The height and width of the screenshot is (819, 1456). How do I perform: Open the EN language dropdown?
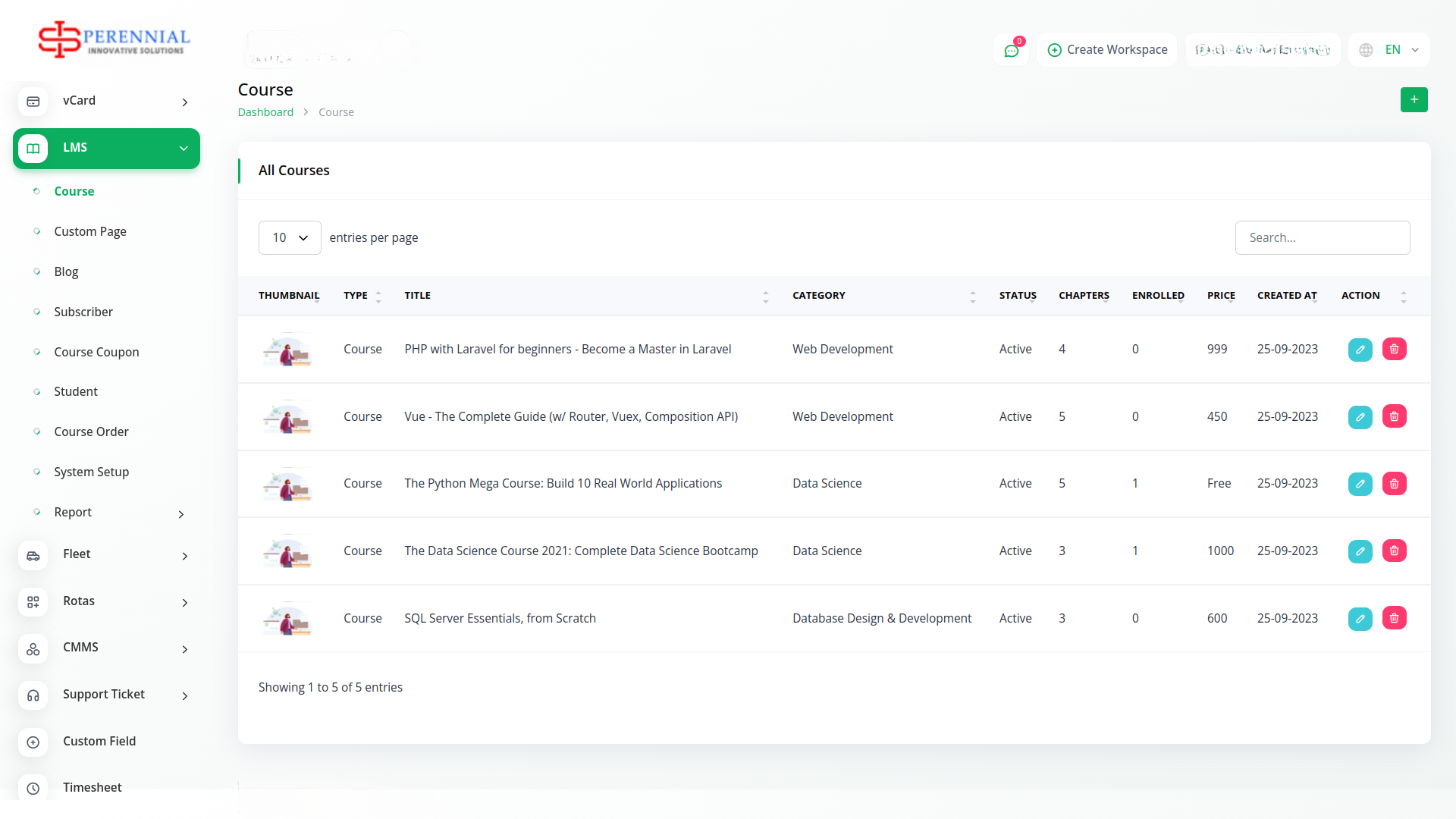coord(1389,50)
